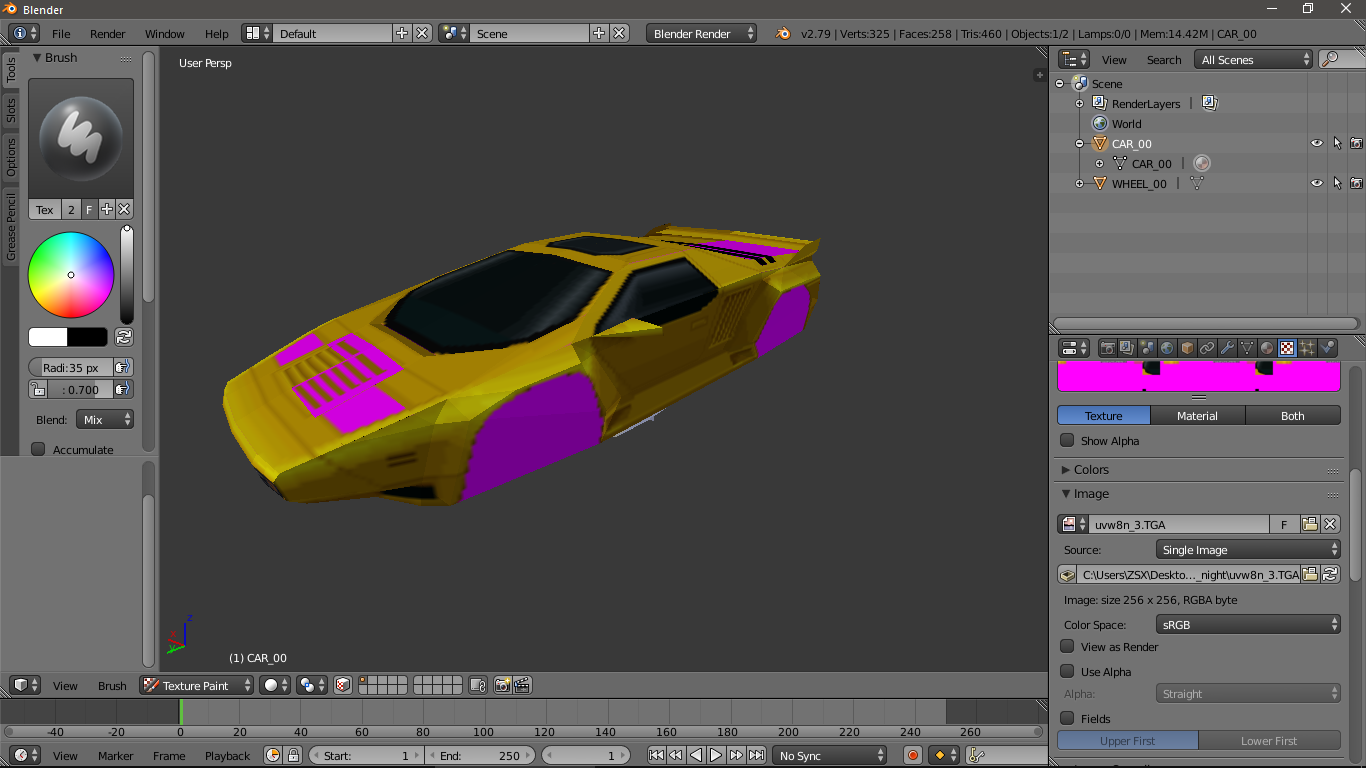Open the World properties globe icon
The width and height of the screenshot is (1366, 768).
tap(1167, 348)
